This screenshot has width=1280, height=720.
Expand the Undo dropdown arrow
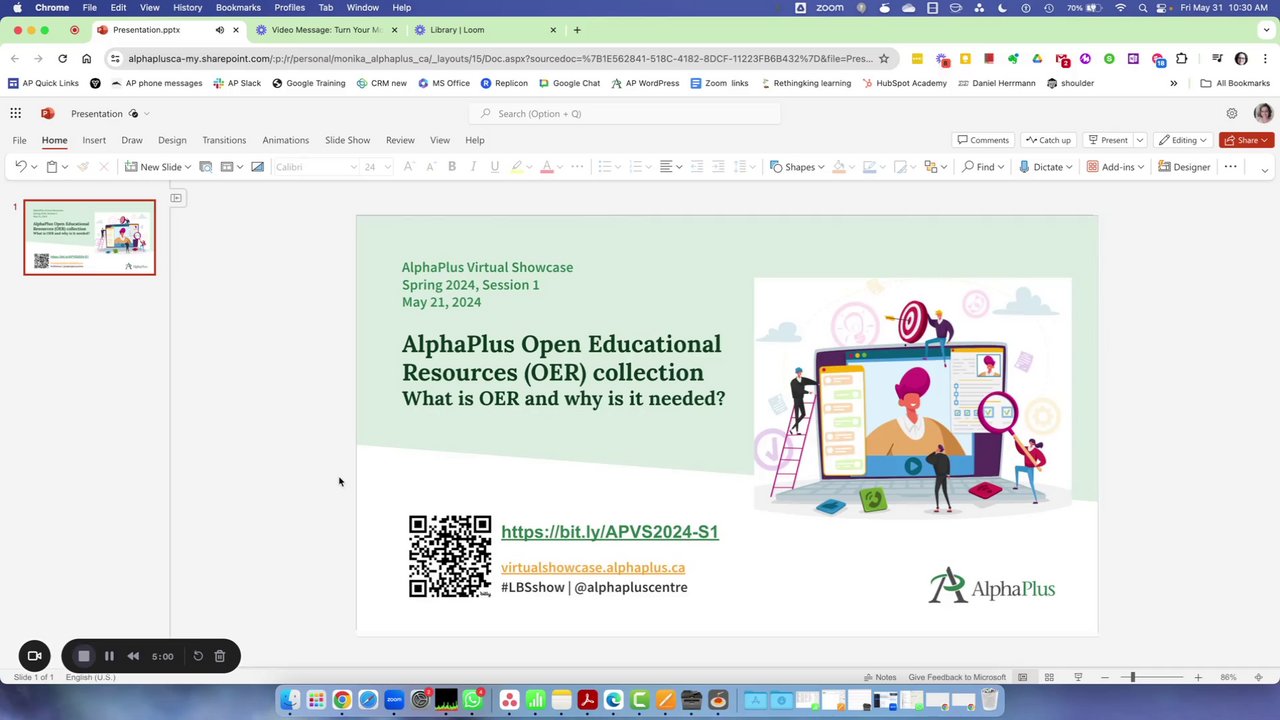(34, 167)
